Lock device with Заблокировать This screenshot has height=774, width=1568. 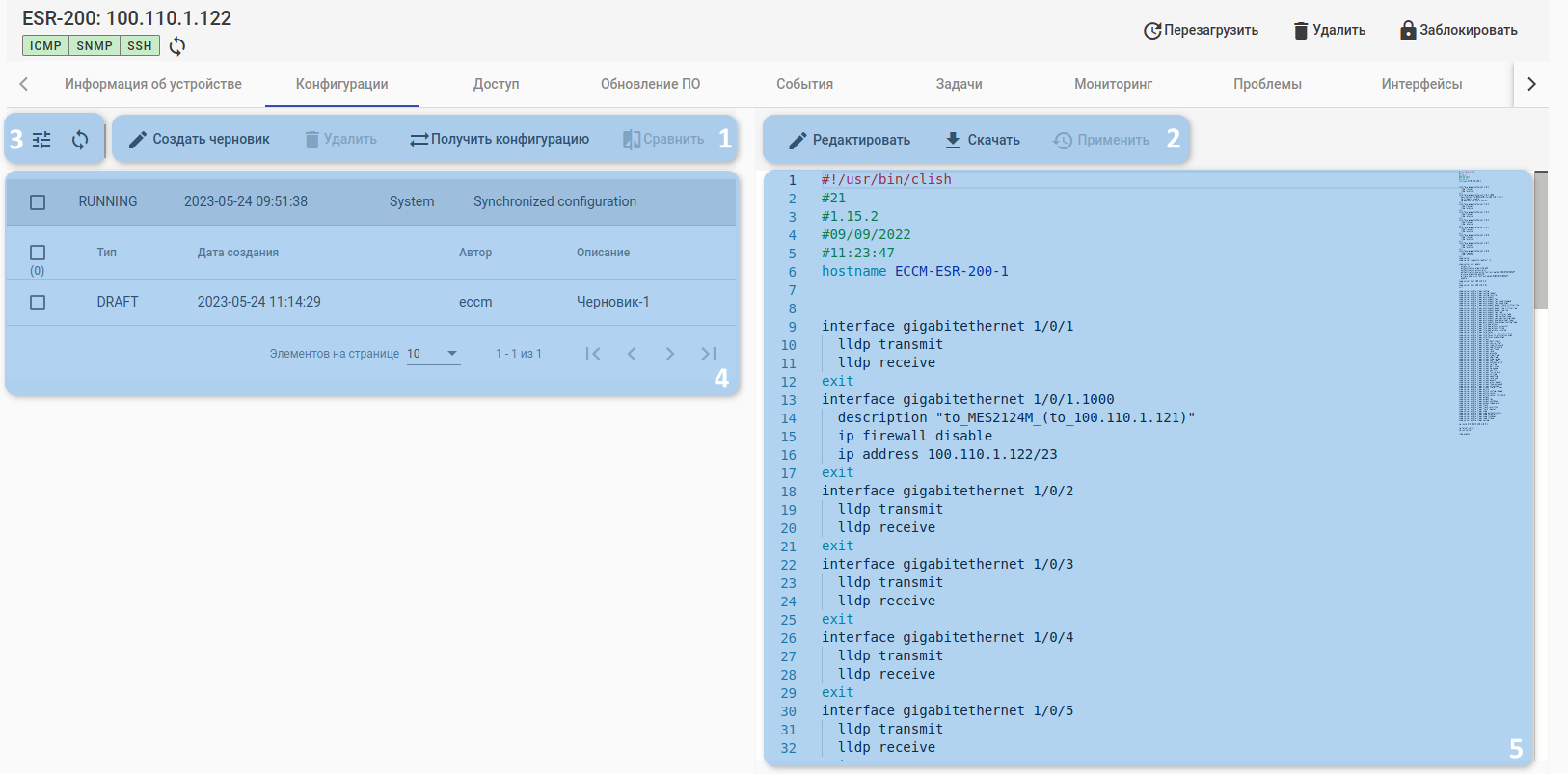point(1458,30)
